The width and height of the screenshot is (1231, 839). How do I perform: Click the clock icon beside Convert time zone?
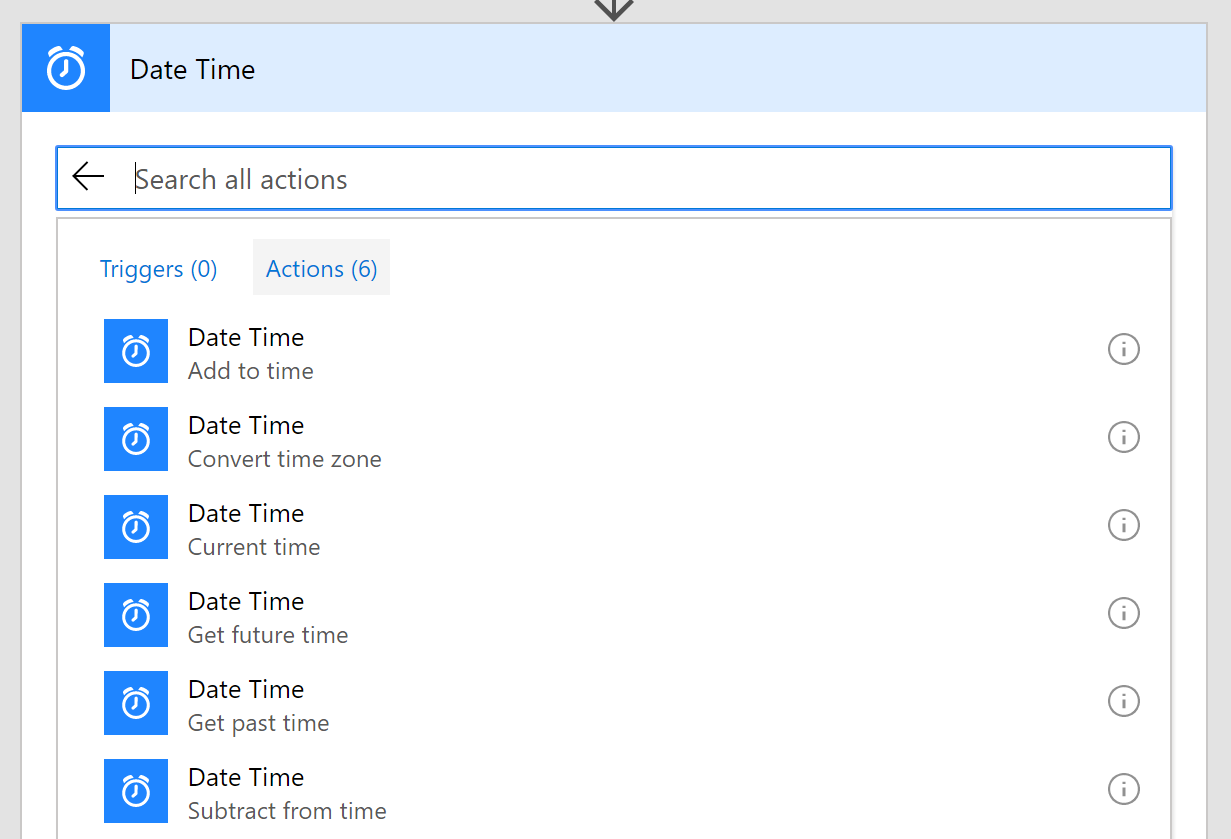click(136, 439)
